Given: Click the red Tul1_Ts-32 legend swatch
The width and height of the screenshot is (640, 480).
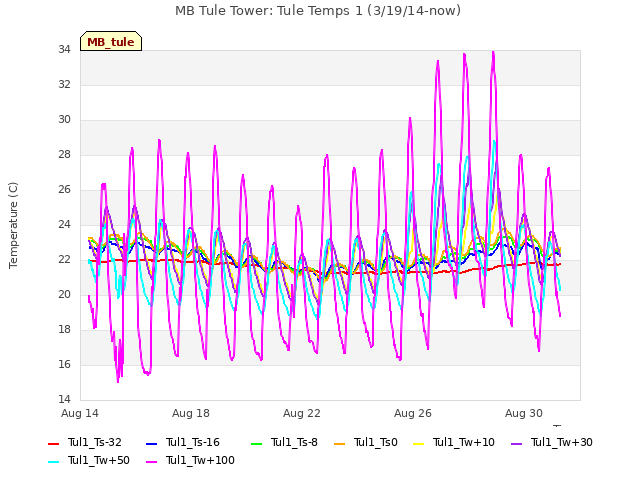Looking at the screenshot, I should click(54, 443).
